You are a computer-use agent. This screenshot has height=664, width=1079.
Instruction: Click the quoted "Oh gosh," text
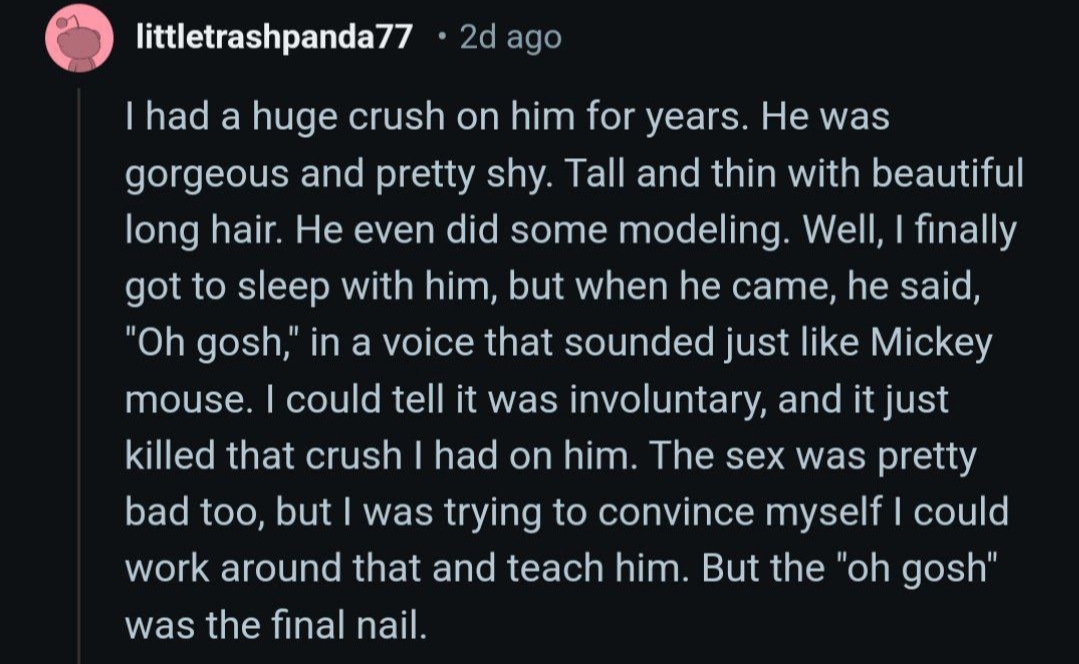click(x=213, y=343)
